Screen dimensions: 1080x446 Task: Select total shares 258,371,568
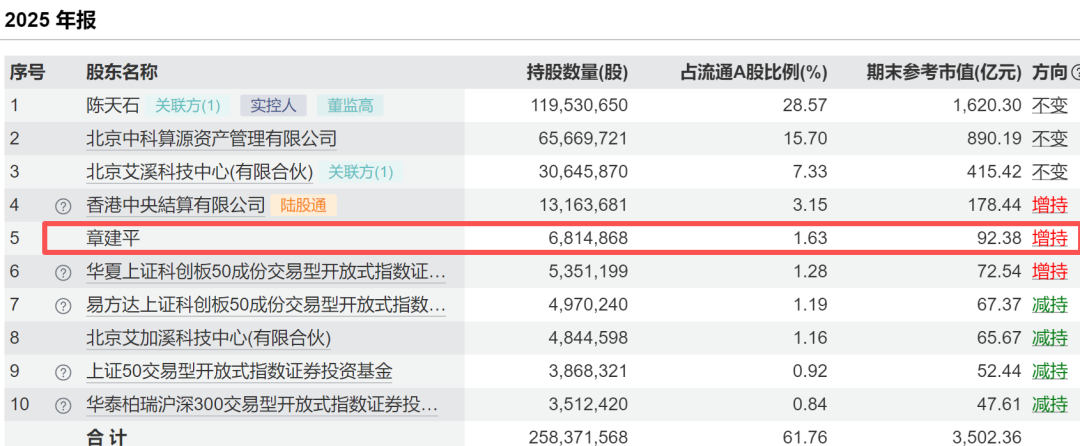click(579, 436)
